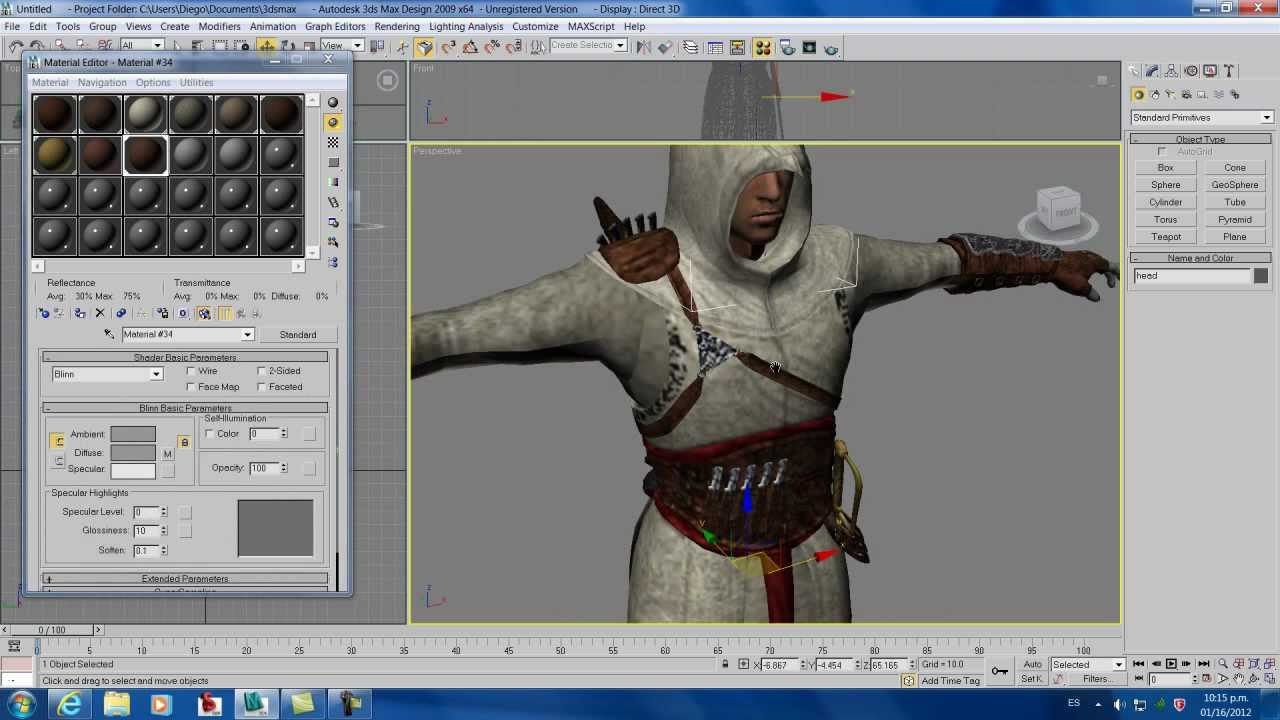Open the Graph Editors menu
Image resolution: width=1280 pixels, height=720 pixels.
click(x=335, y=26)
